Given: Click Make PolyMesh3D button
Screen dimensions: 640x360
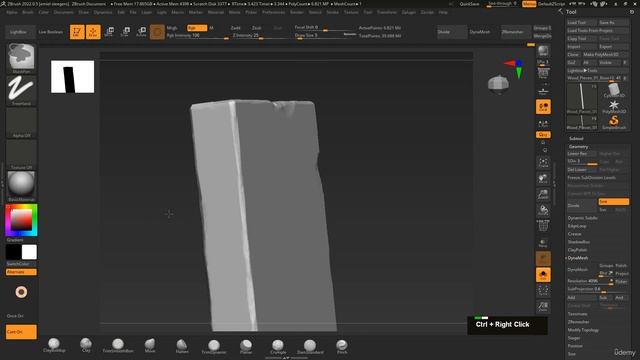Looking at the screenshot, I should [606, 54].
